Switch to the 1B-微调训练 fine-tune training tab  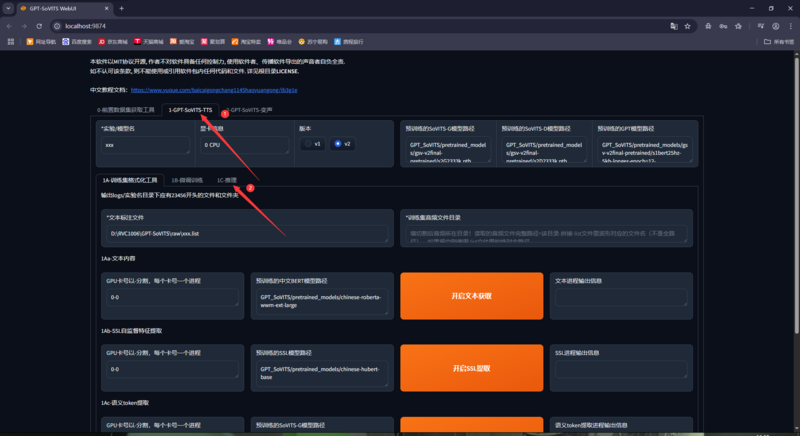[x=187, y=180]
